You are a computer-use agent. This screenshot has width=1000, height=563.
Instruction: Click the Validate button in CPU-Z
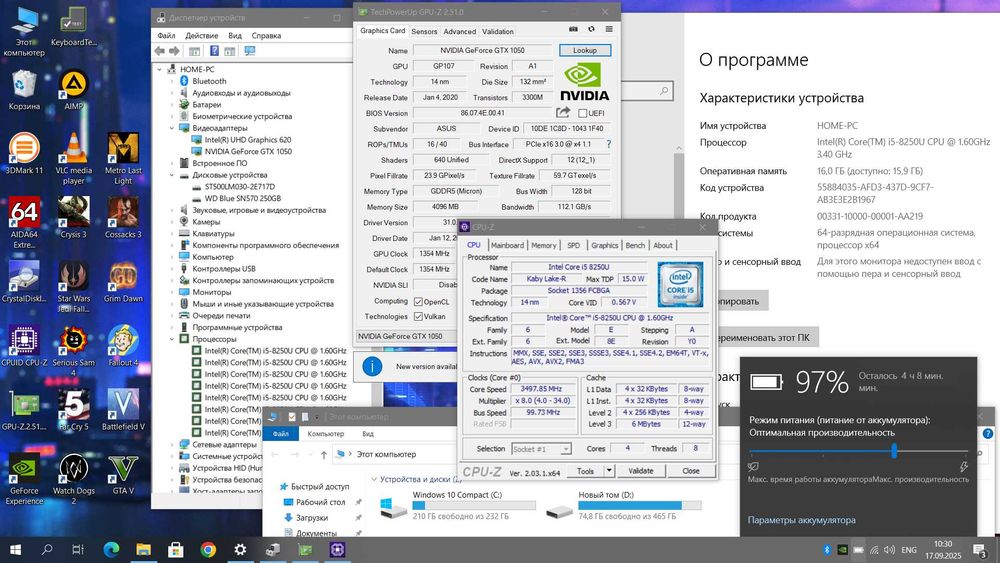[x=640, y=471]
